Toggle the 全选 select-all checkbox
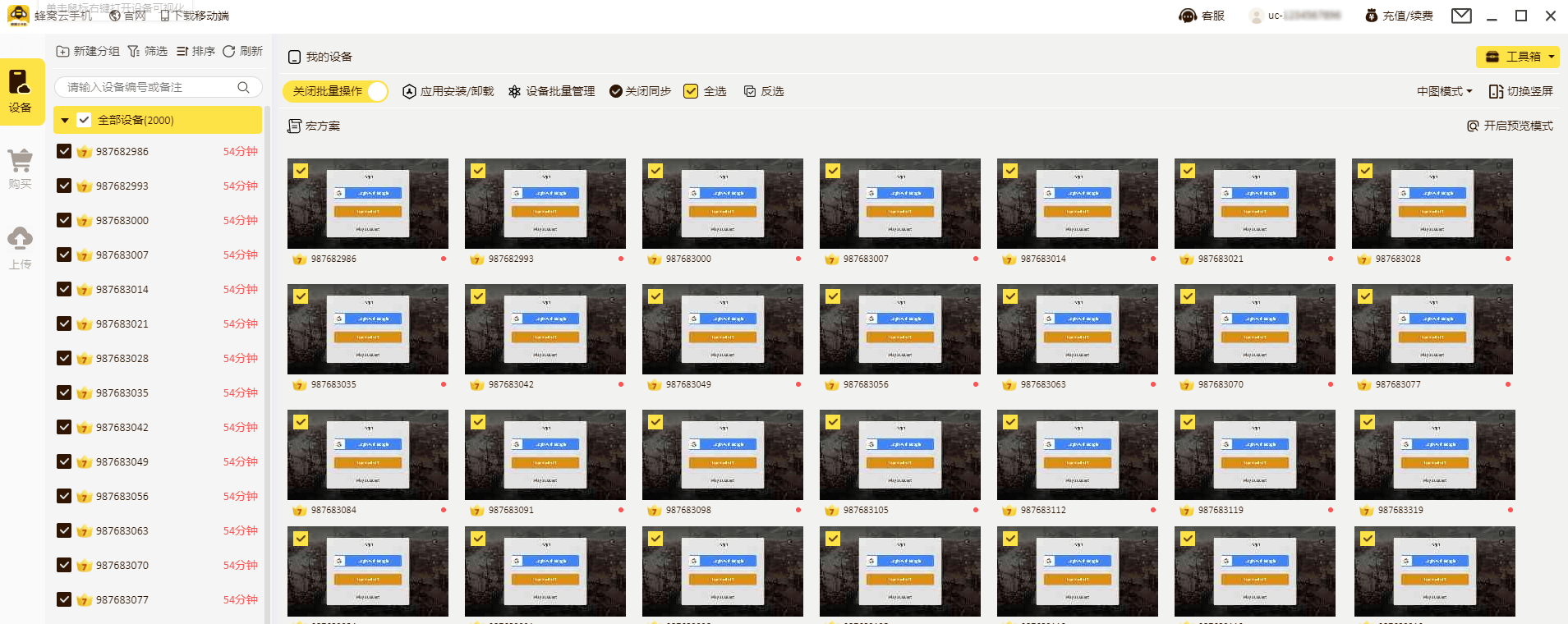The image size is (1568, 624). pyautogui.click(x=691, y=91)
